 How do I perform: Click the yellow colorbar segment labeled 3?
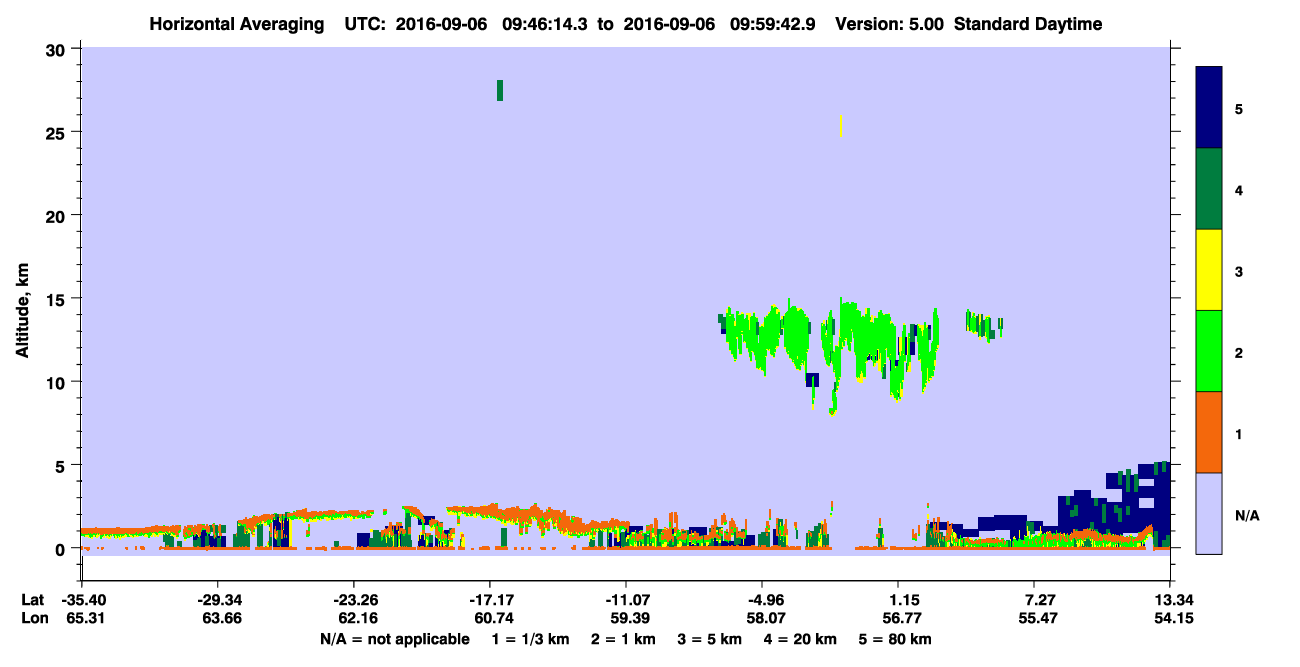(1209, 270)
